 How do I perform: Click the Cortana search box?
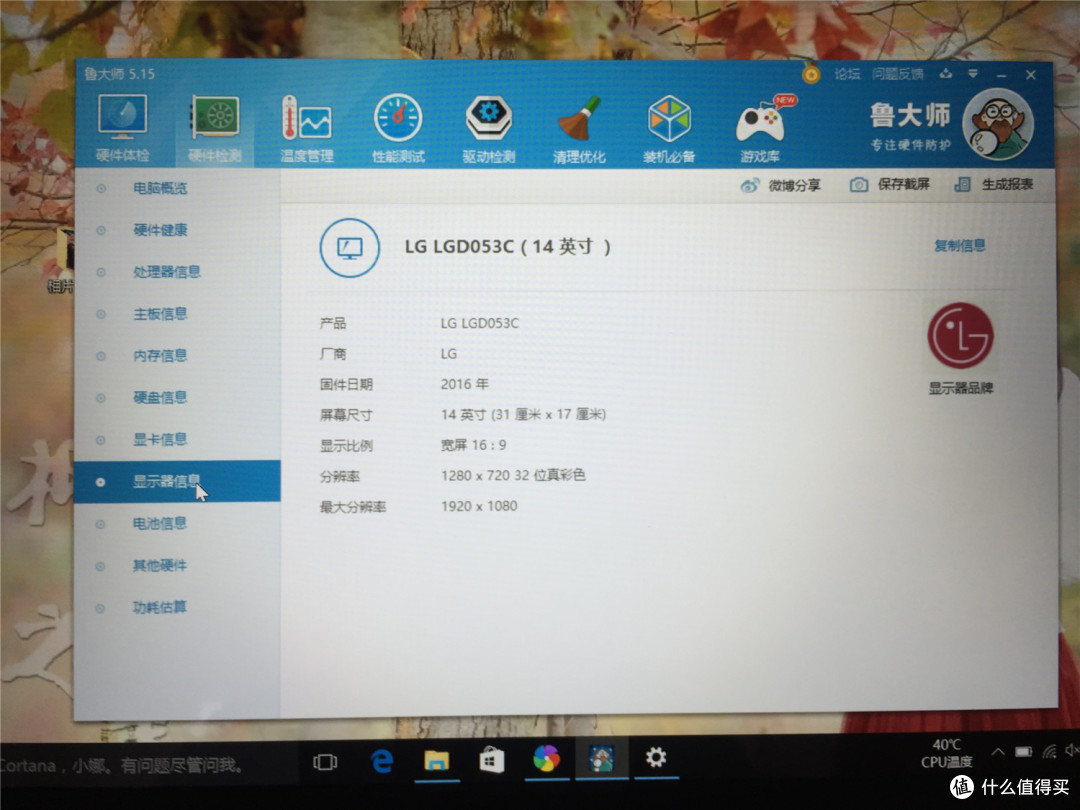coord(149,765)
